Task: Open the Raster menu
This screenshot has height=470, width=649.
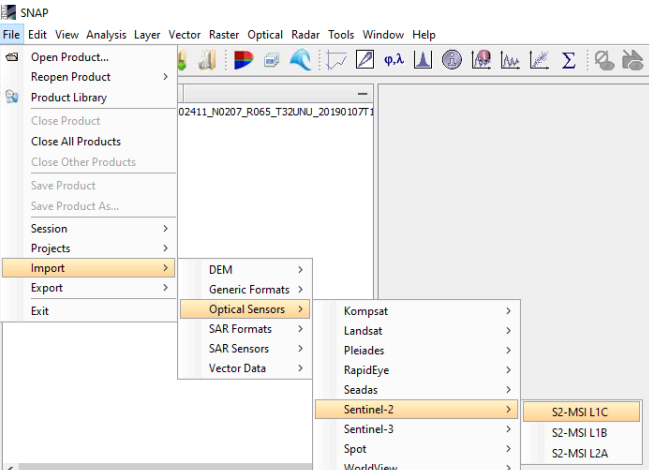Action: 224,35
